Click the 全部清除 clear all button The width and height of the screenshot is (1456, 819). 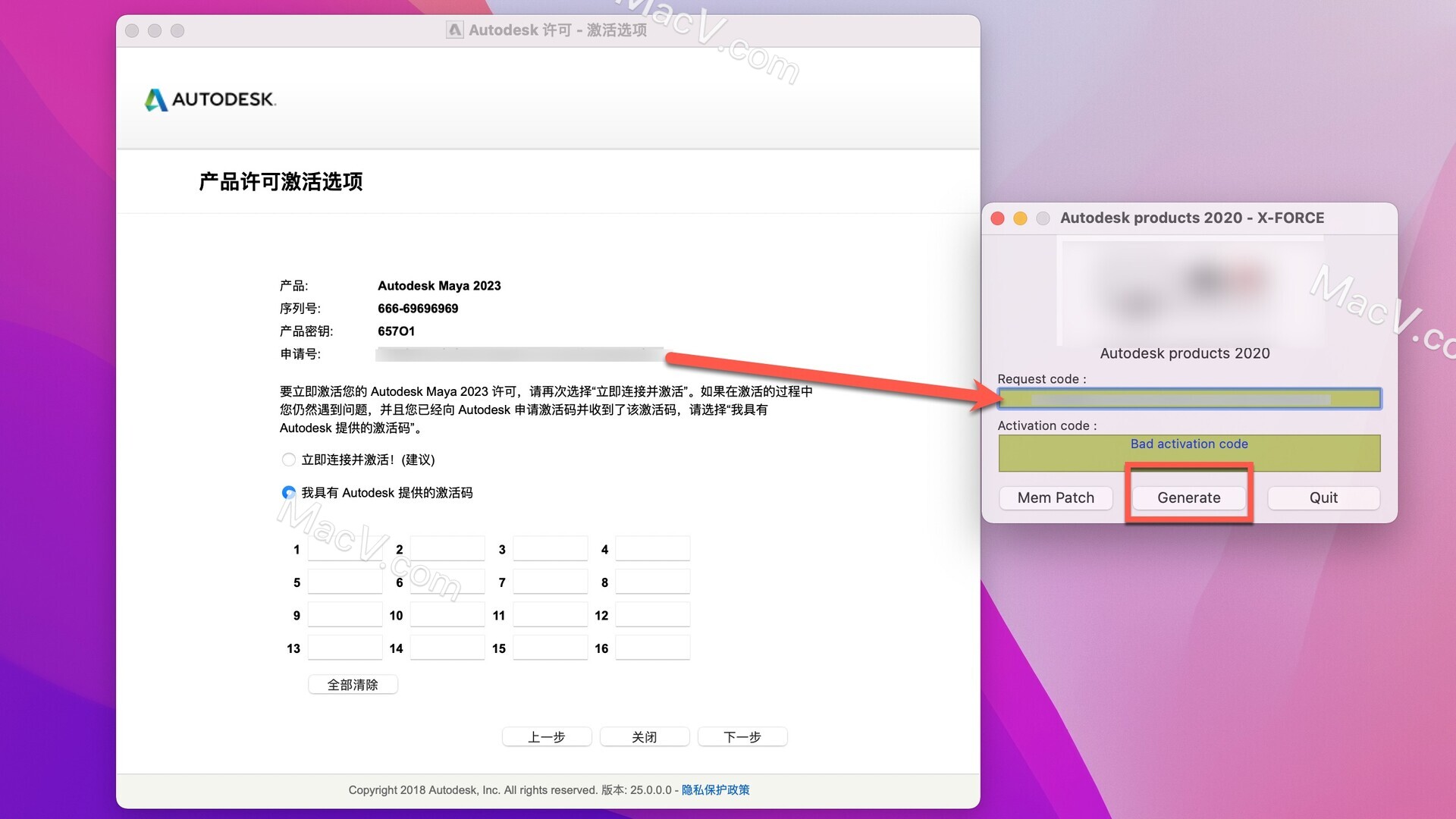pyautogui.click(x=353, y=685)
